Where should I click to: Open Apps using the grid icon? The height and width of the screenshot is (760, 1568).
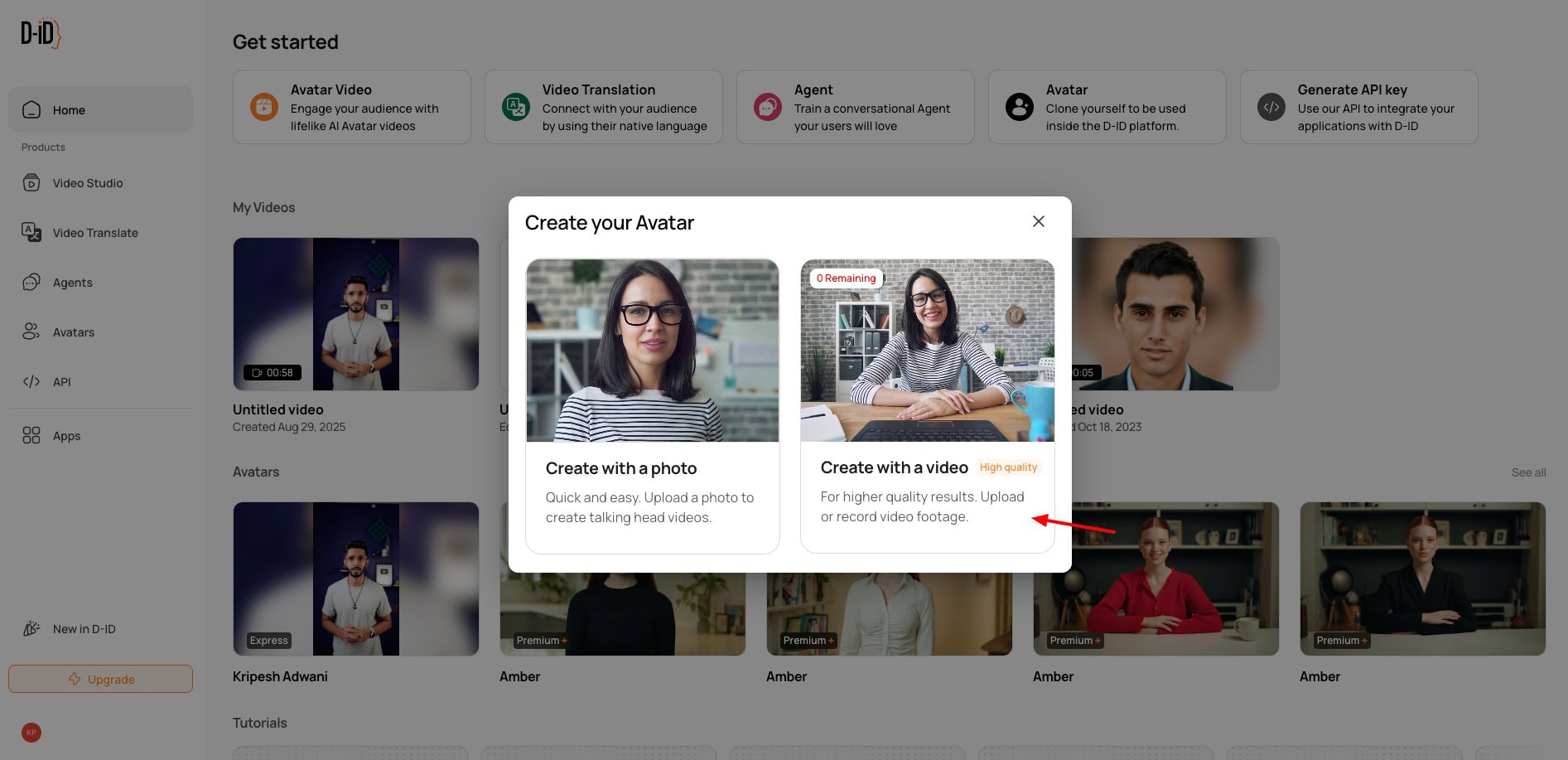pos(31,436)
